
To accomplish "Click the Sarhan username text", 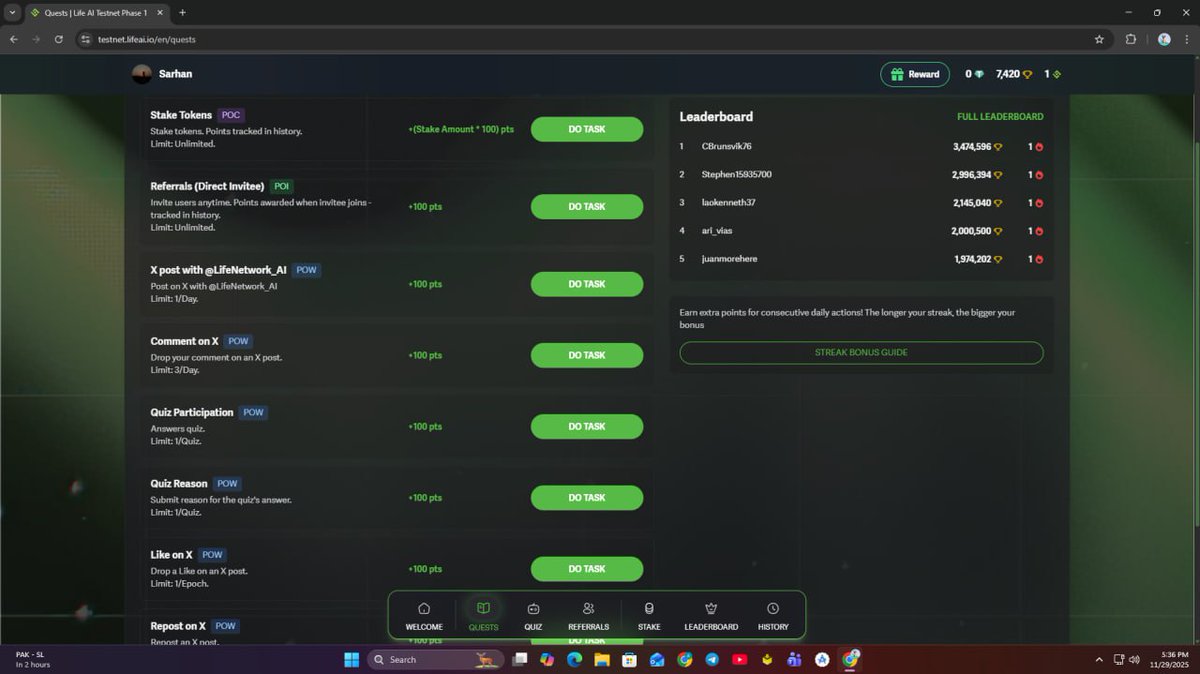I will tap(175, 74).
